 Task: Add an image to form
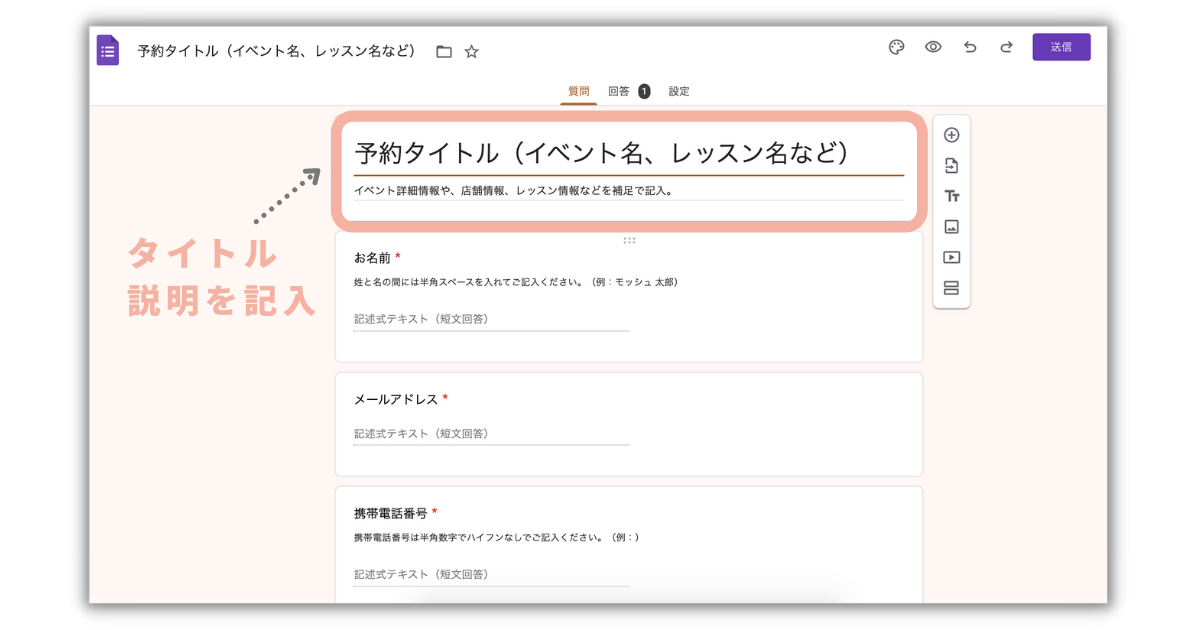pyautogui.click(x=951, y=227)
